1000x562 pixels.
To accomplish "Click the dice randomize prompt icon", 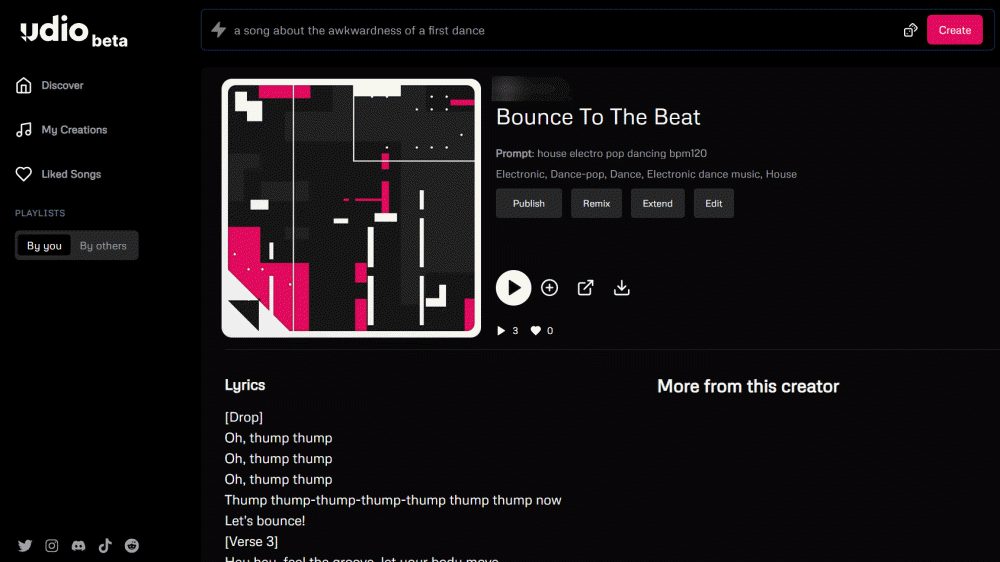I will (910, 30).
